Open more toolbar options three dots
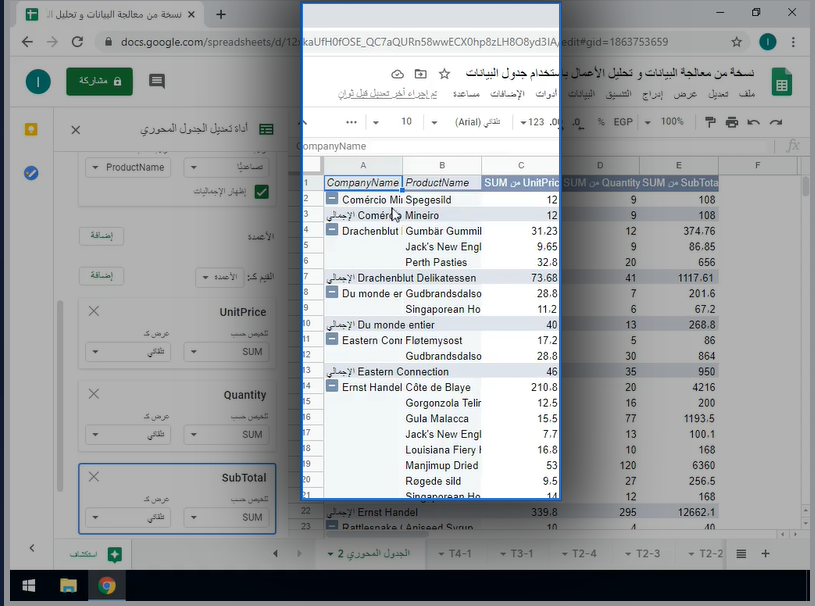 [351, 123]
